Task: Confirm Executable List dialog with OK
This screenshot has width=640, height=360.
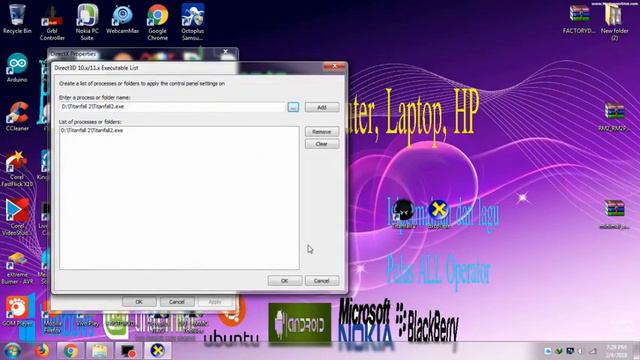Action: [284, 280]
